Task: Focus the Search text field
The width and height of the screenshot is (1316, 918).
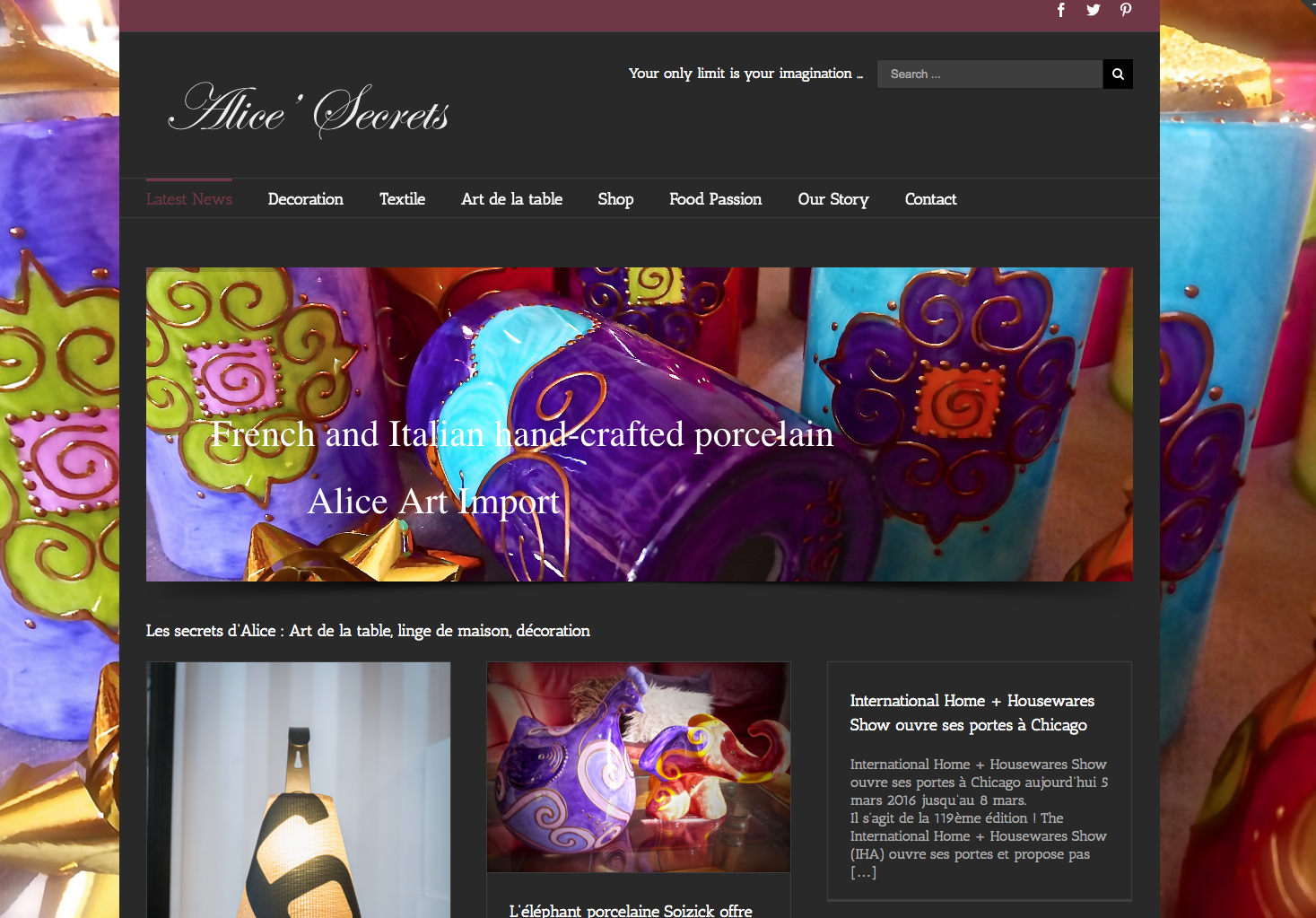Action: (989, 74)
